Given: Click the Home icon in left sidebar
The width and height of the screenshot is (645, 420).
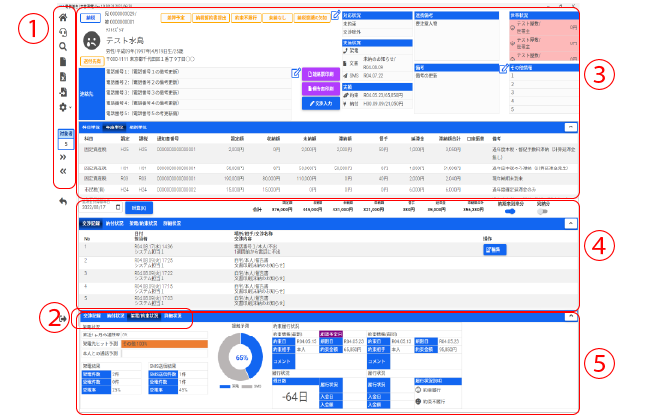Looking at the screenshot, I should (x=64, y=18).
